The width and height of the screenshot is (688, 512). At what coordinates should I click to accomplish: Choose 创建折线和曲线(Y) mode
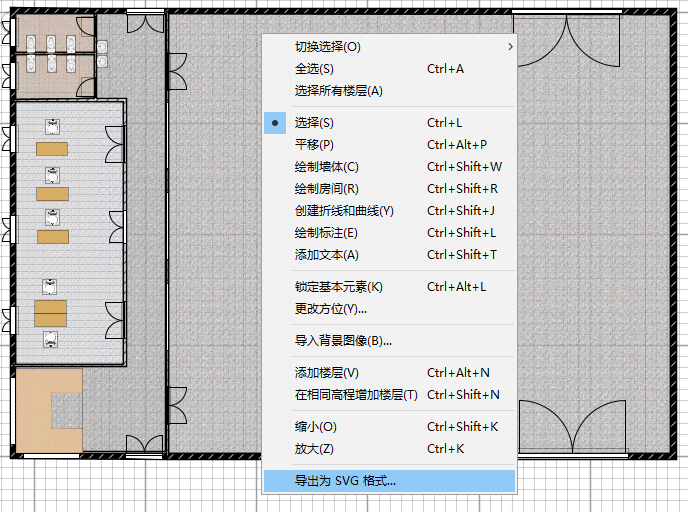(x=389, y=211)
